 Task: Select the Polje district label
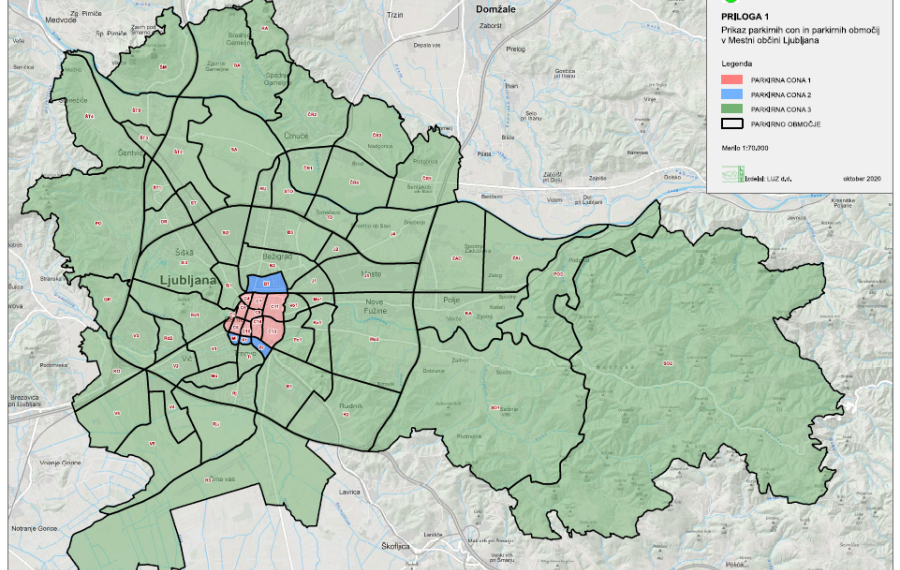click(455, 299)
